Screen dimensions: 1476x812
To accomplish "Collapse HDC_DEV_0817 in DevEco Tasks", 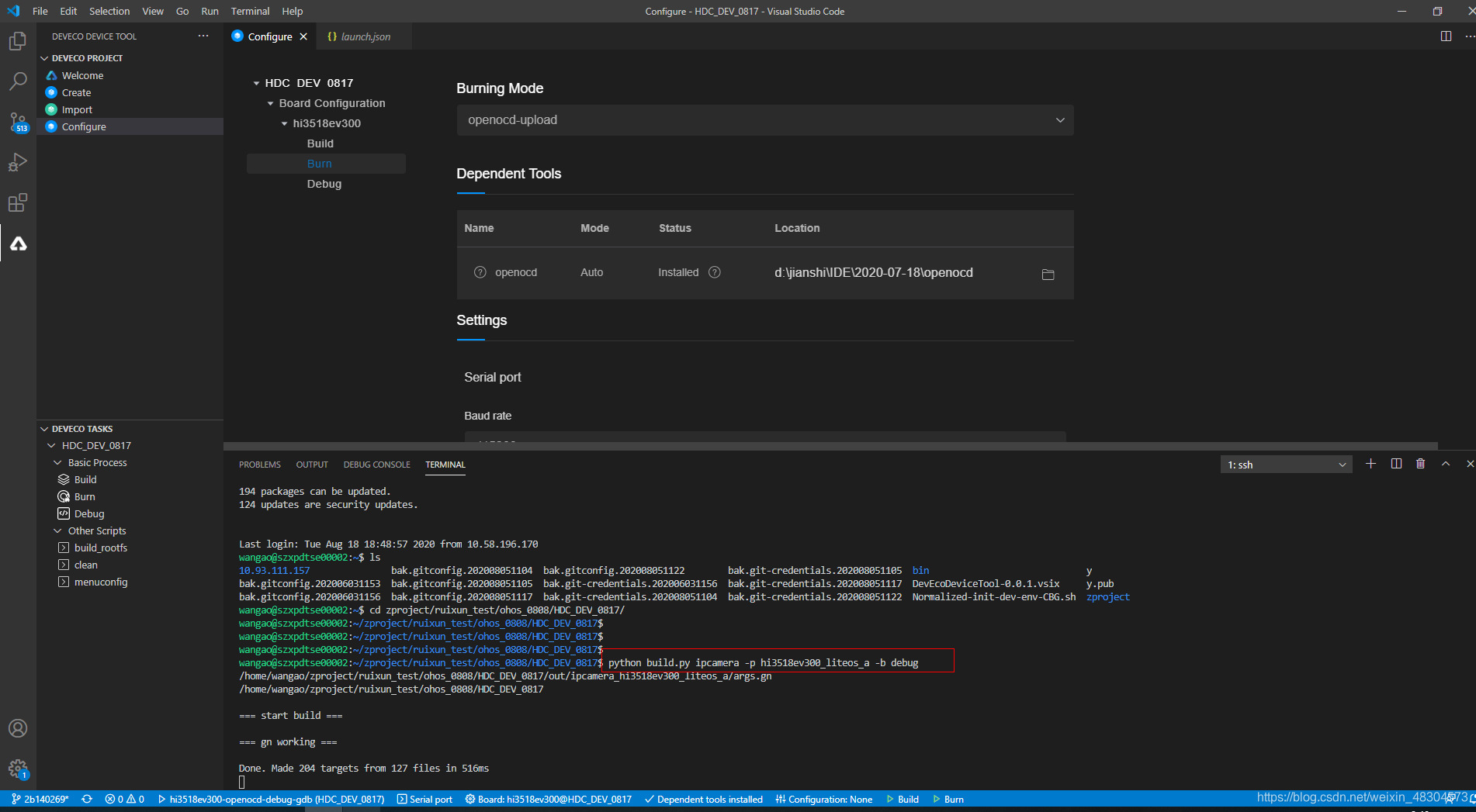I will pos(51,446).
